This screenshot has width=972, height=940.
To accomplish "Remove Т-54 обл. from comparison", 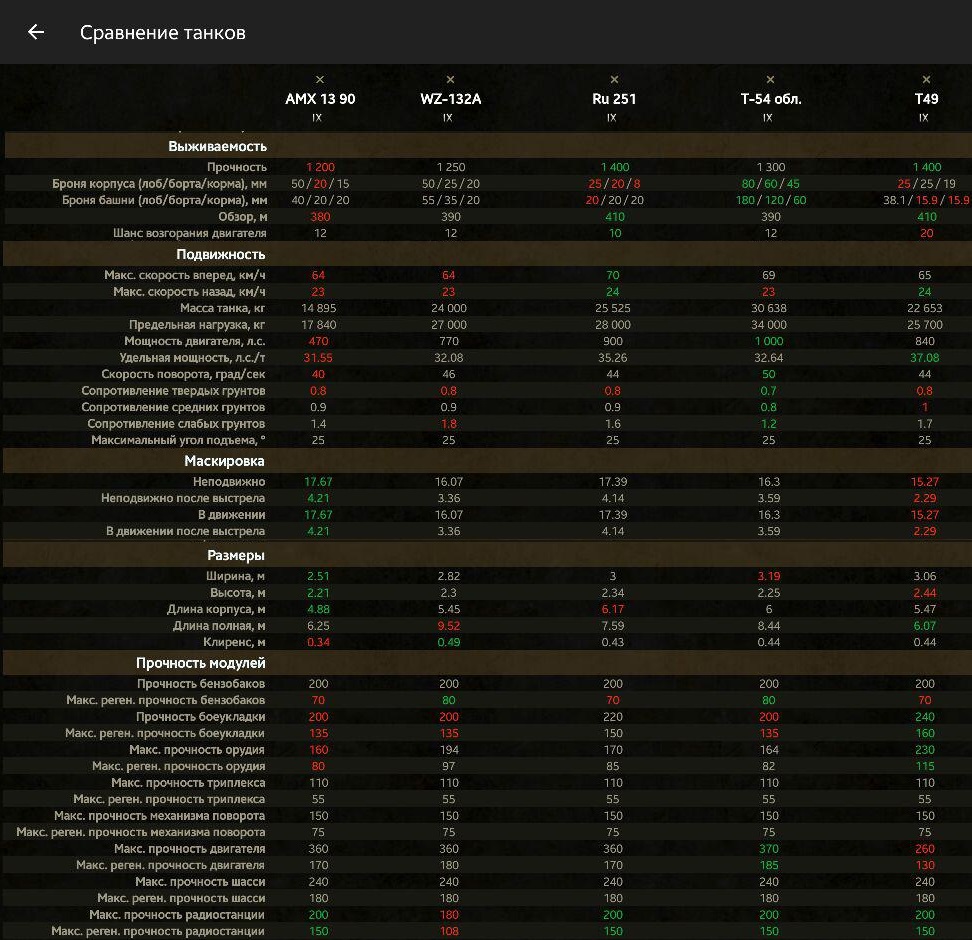I will [771, 79].
